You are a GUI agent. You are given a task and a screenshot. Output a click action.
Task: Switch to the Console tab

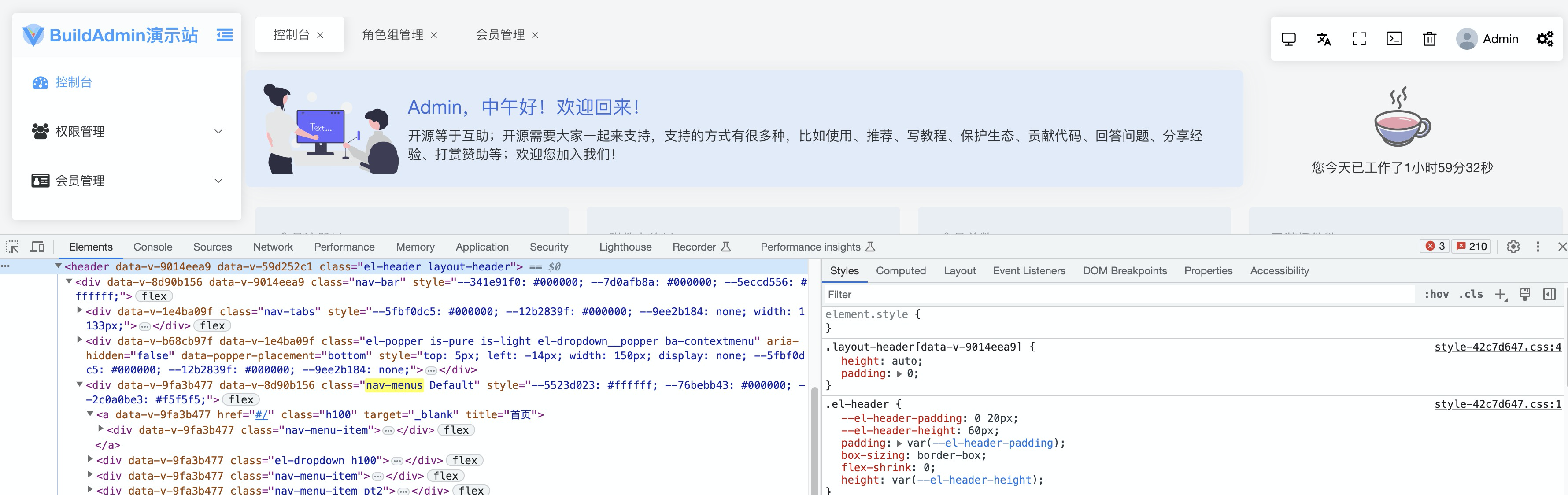tap(153, 247)
